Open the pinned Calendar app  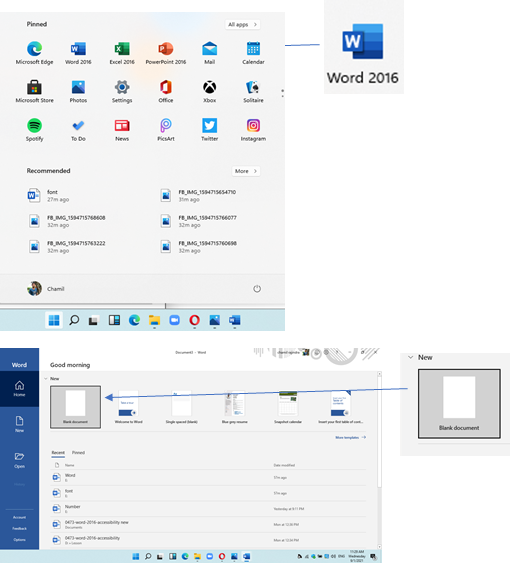click(253, 52)
